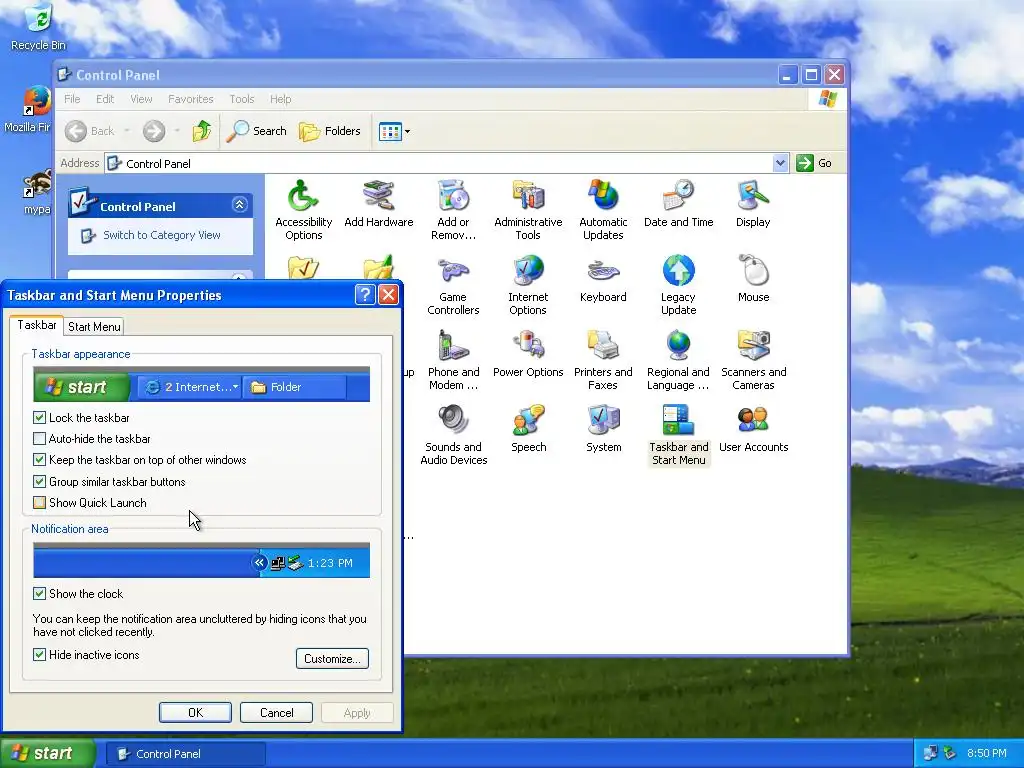Click the network tray icon
The height and width of the screenshot is (768, 1024).
click(x=930, y=754)
